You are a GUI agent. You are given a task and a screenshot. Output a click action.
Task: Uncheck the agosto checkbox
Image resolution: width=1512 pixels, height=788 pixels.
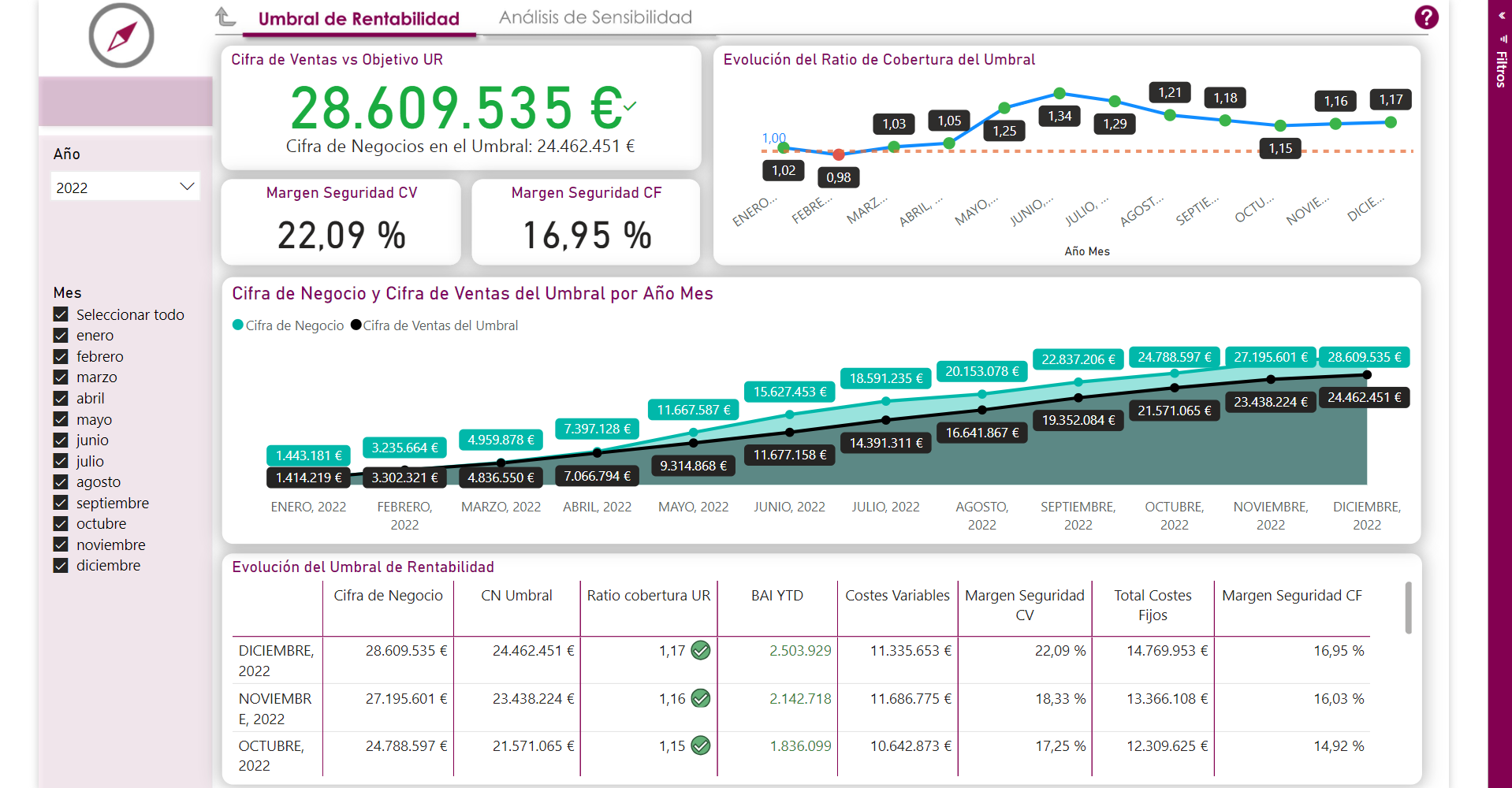[x=61, y=481]
